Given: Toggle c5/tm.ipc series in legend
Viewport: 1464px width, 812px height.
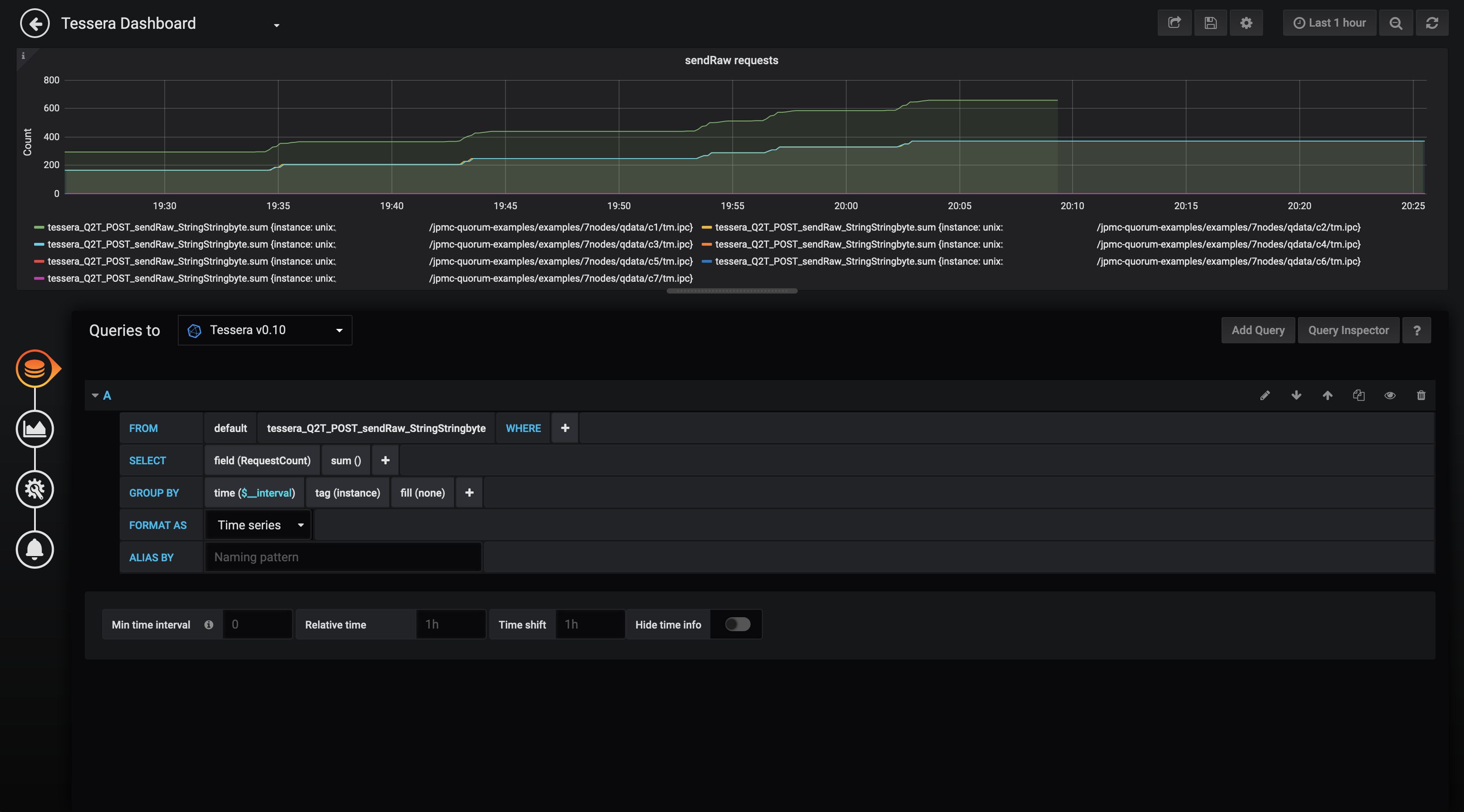Looking at the screenshot, I should coord(370,261).
